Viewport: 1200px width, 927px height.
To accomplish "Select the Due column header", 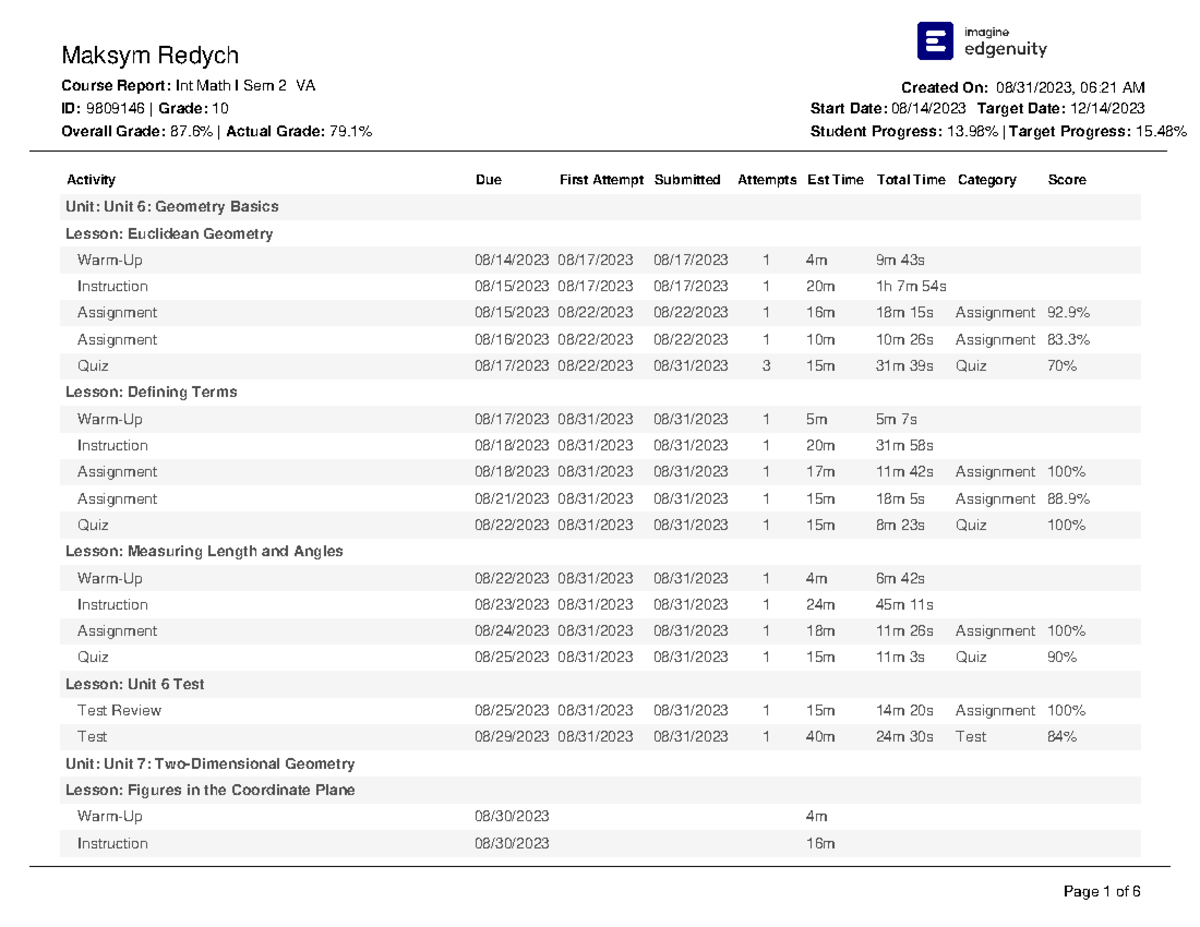I will coord(488,180).
